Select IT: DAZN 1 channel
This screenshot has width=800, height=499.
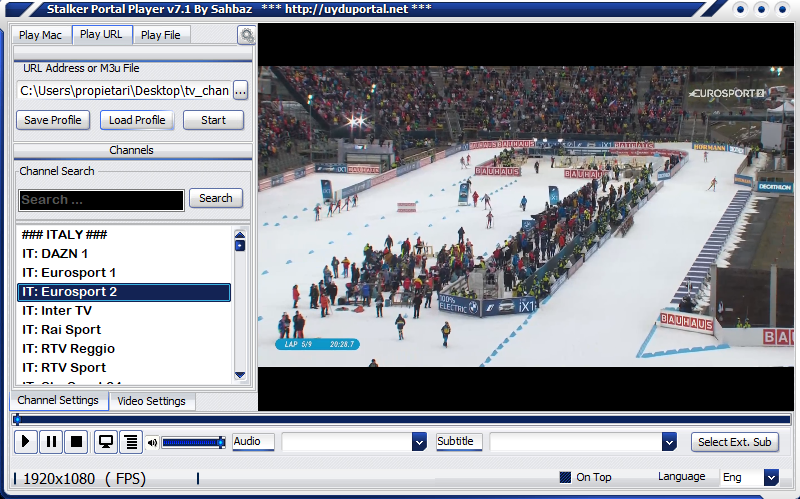click(x=124, y=254)
